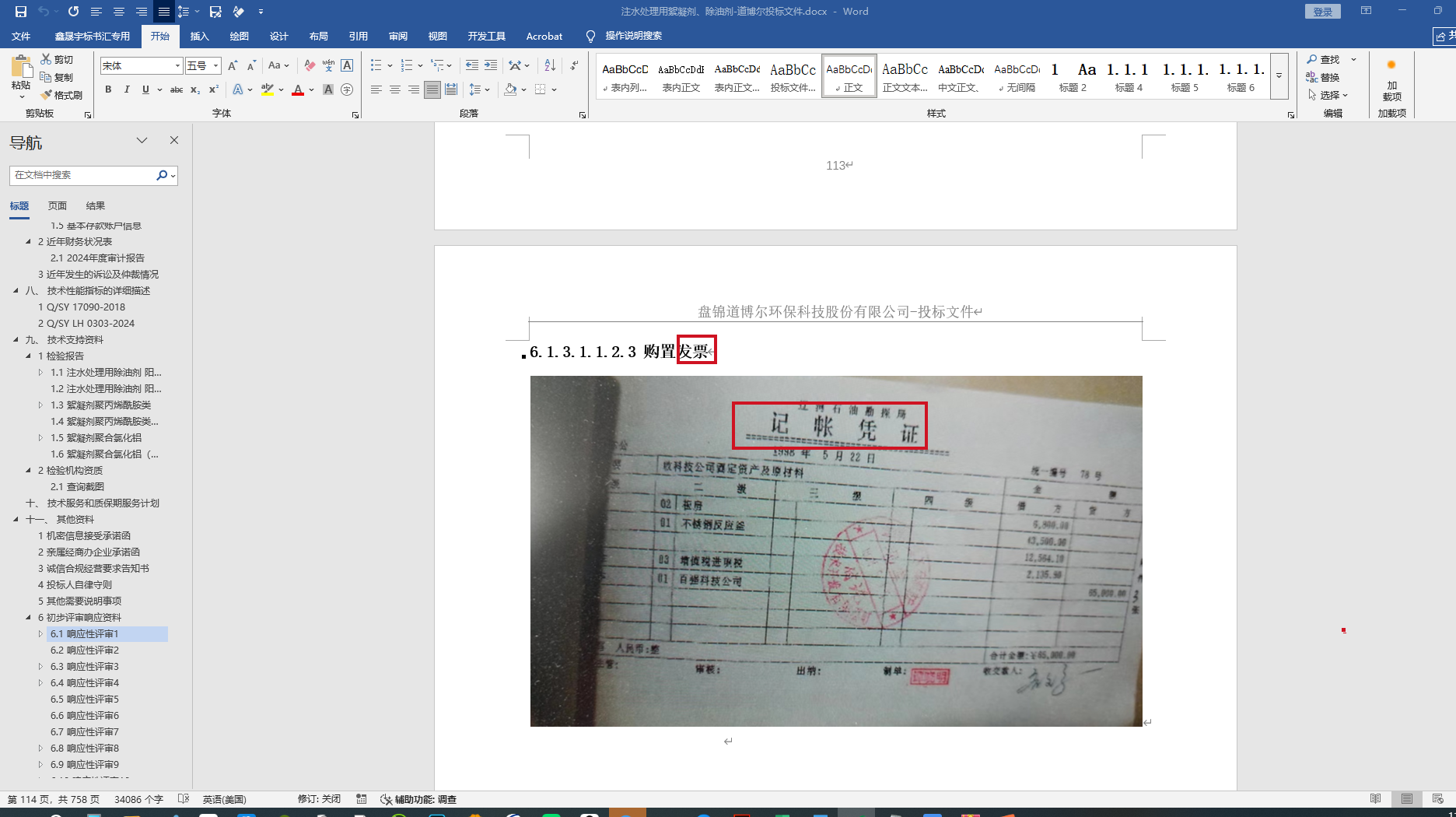The width and height of the screenshot is (1456, 817).
Task: Go to 2.1 2024年度审计报告 in navigation
Action: click(x=97, y=258)
